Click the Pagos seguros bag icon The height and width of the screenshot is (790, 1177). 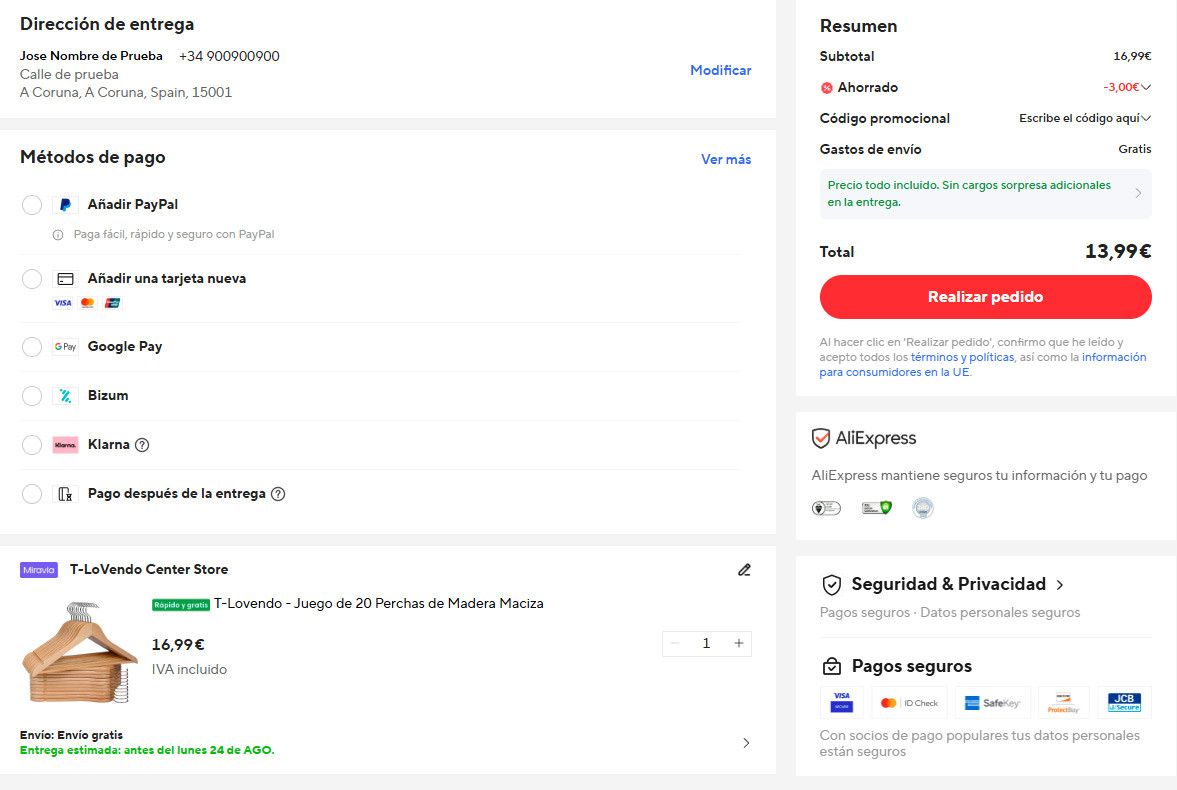[x=832, y=666]
